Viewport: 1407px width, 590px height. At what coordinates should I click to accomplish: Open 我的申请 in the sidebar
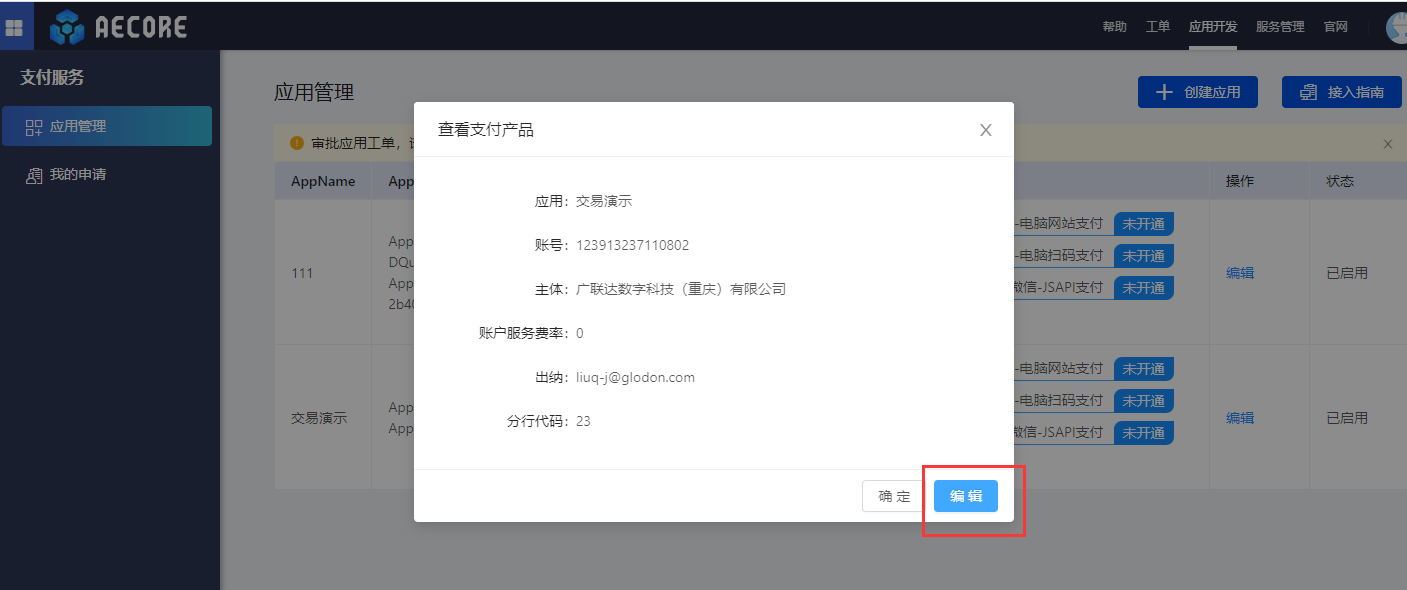78,175
